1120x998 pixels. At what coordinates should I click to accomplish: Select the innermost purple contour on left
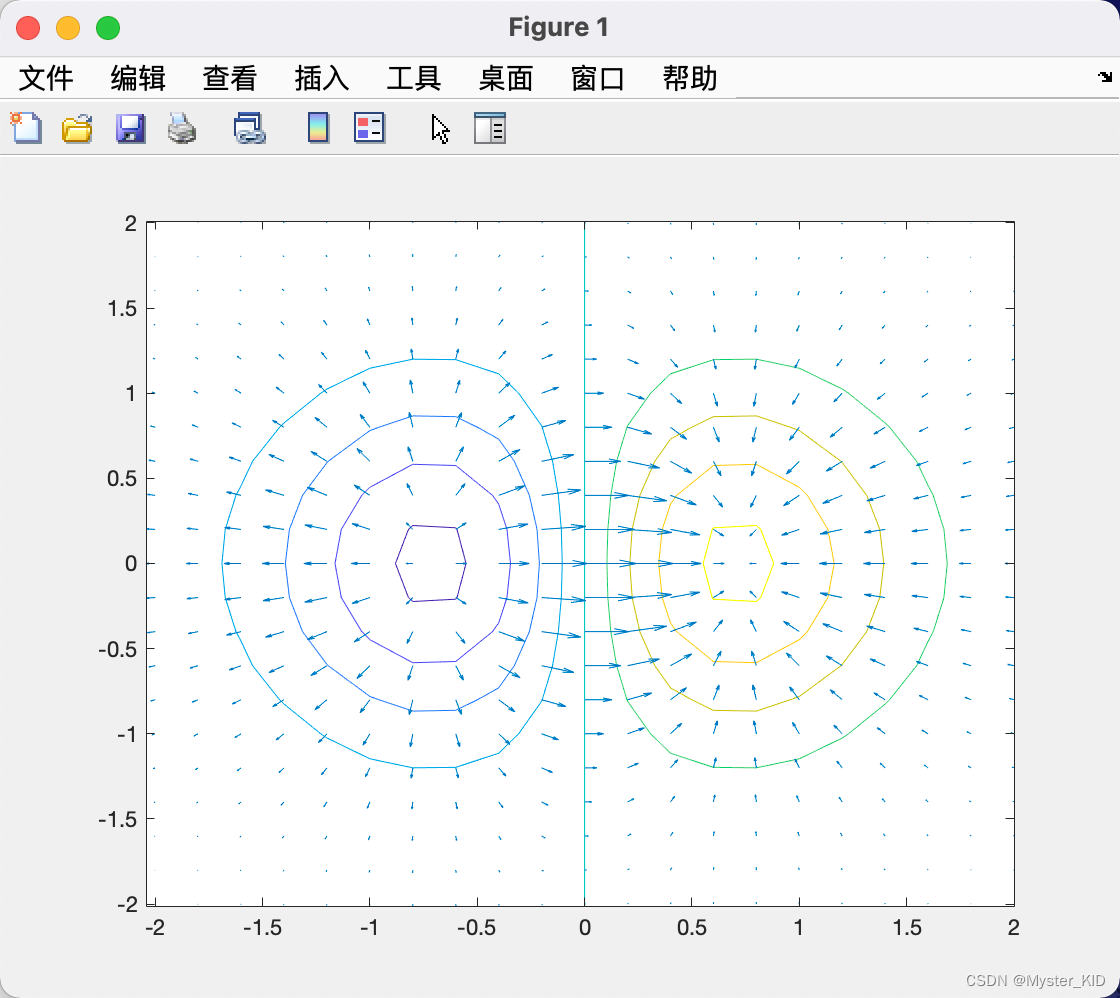point(396,563)
